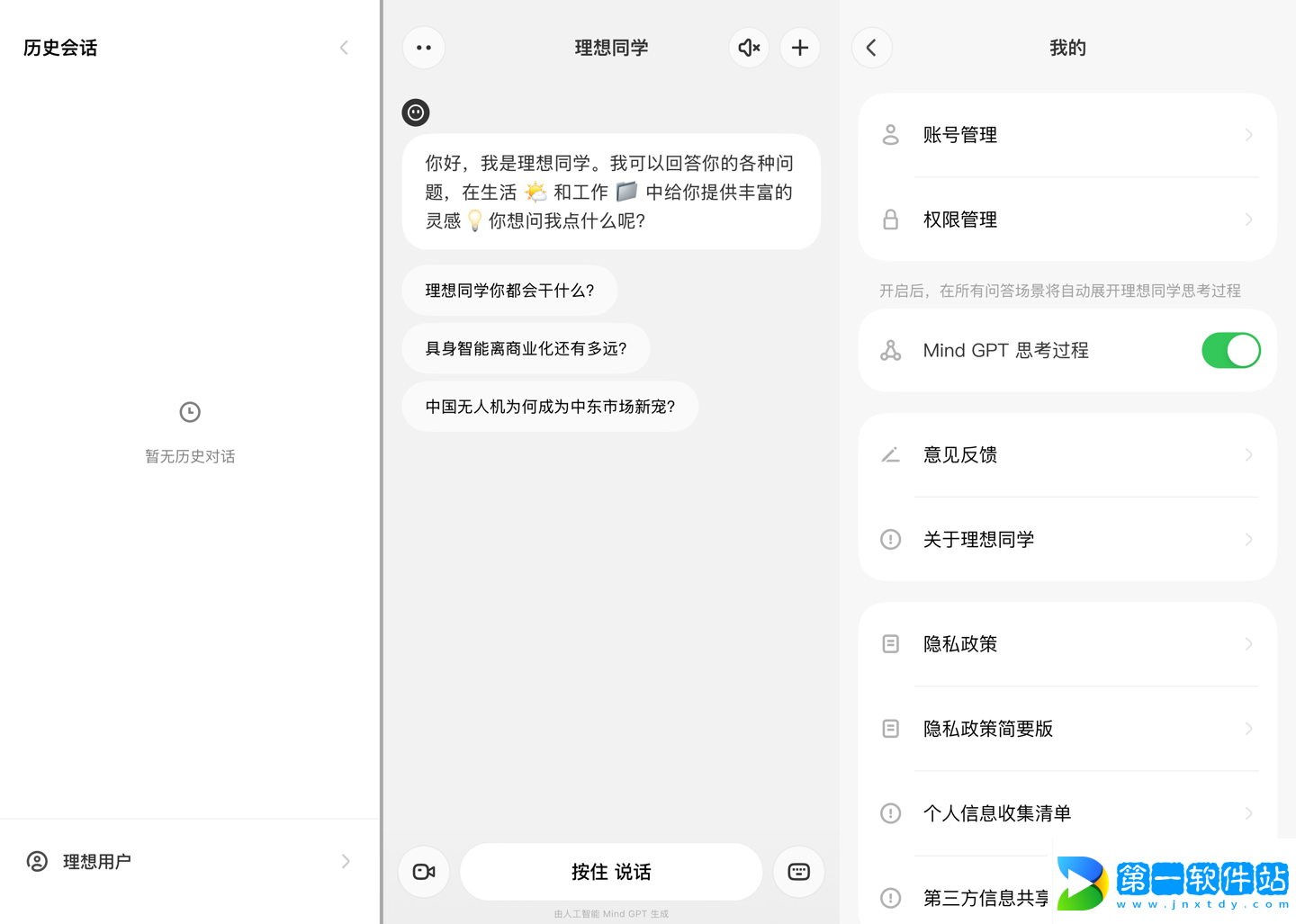Ask suggestion 中国无人机为何成为中东市场新宠？
Screen dimensions: 1296x924
(x=550, y=407)
